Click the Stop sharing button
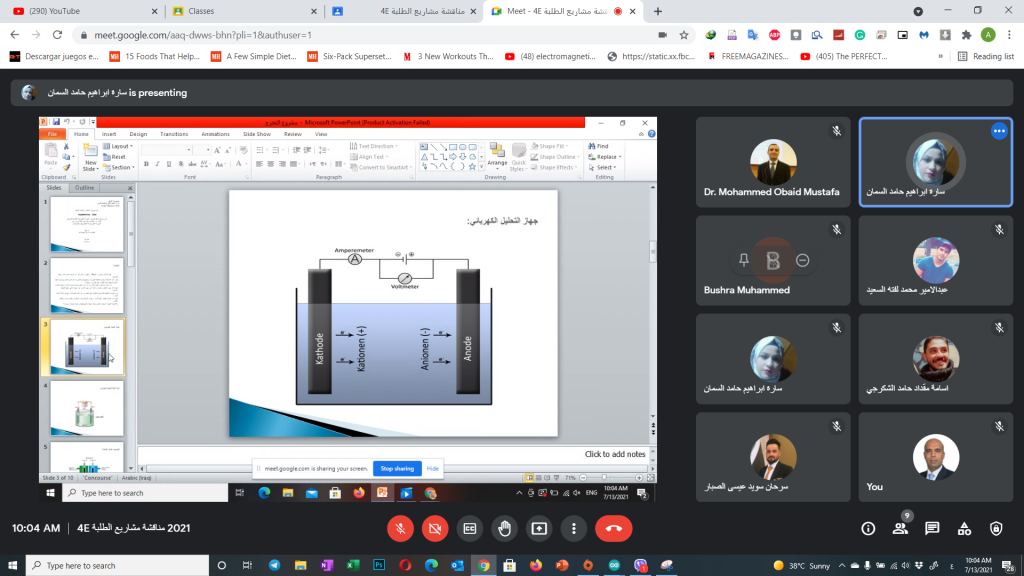Screen dimensions: 1024x576 pyautogui.click(x=396, y=468)
